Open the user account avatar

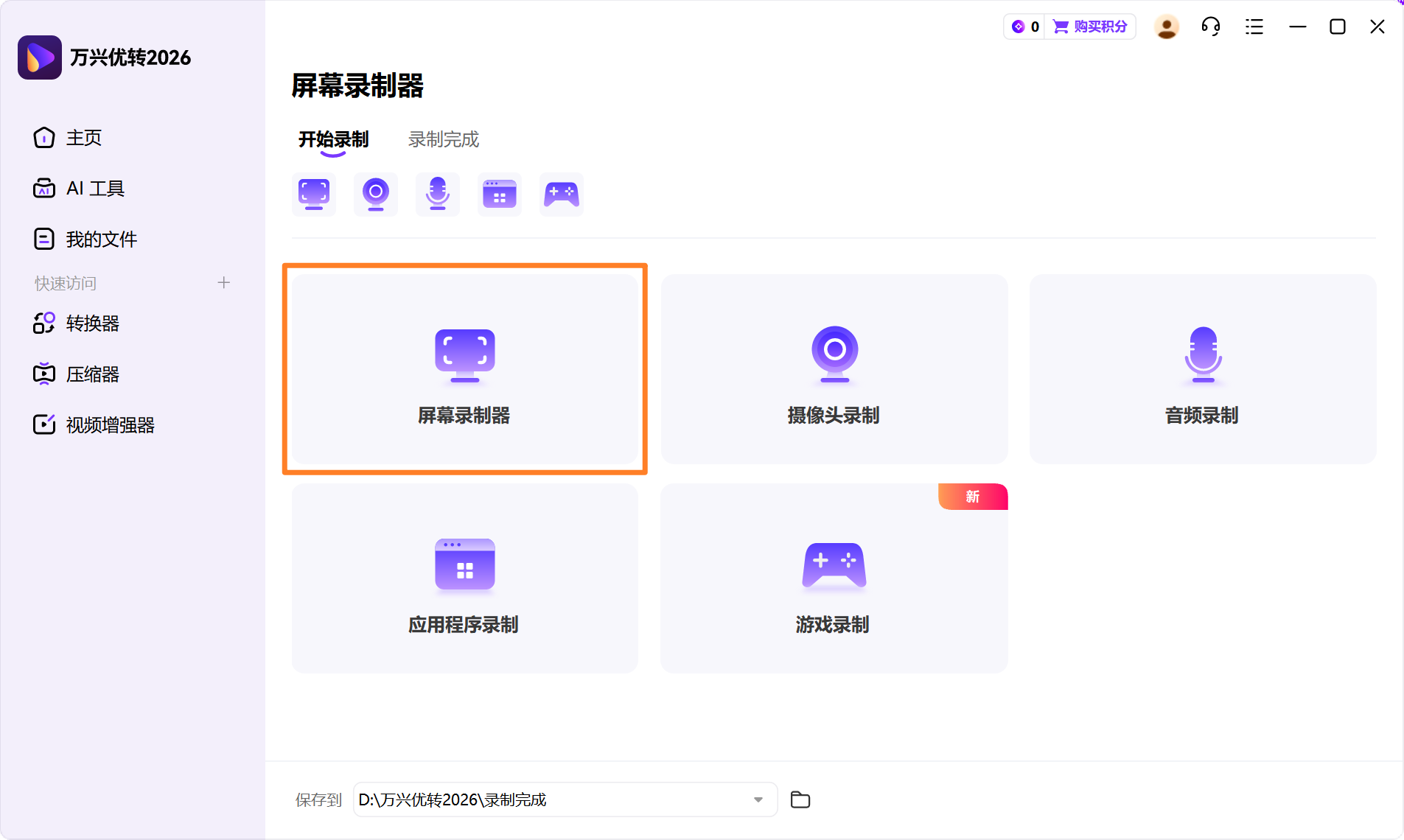pos(1166,27)
